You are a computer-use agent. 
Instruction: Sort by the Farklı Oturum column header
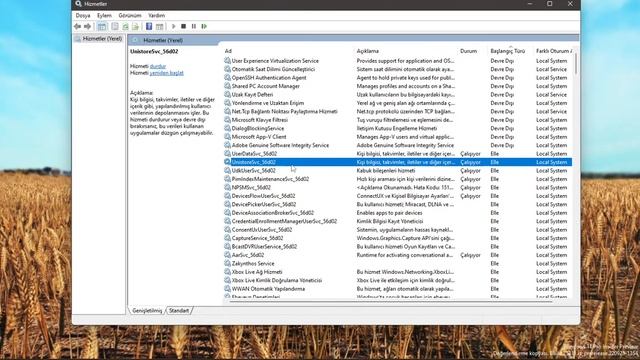(x=553, y=51)
